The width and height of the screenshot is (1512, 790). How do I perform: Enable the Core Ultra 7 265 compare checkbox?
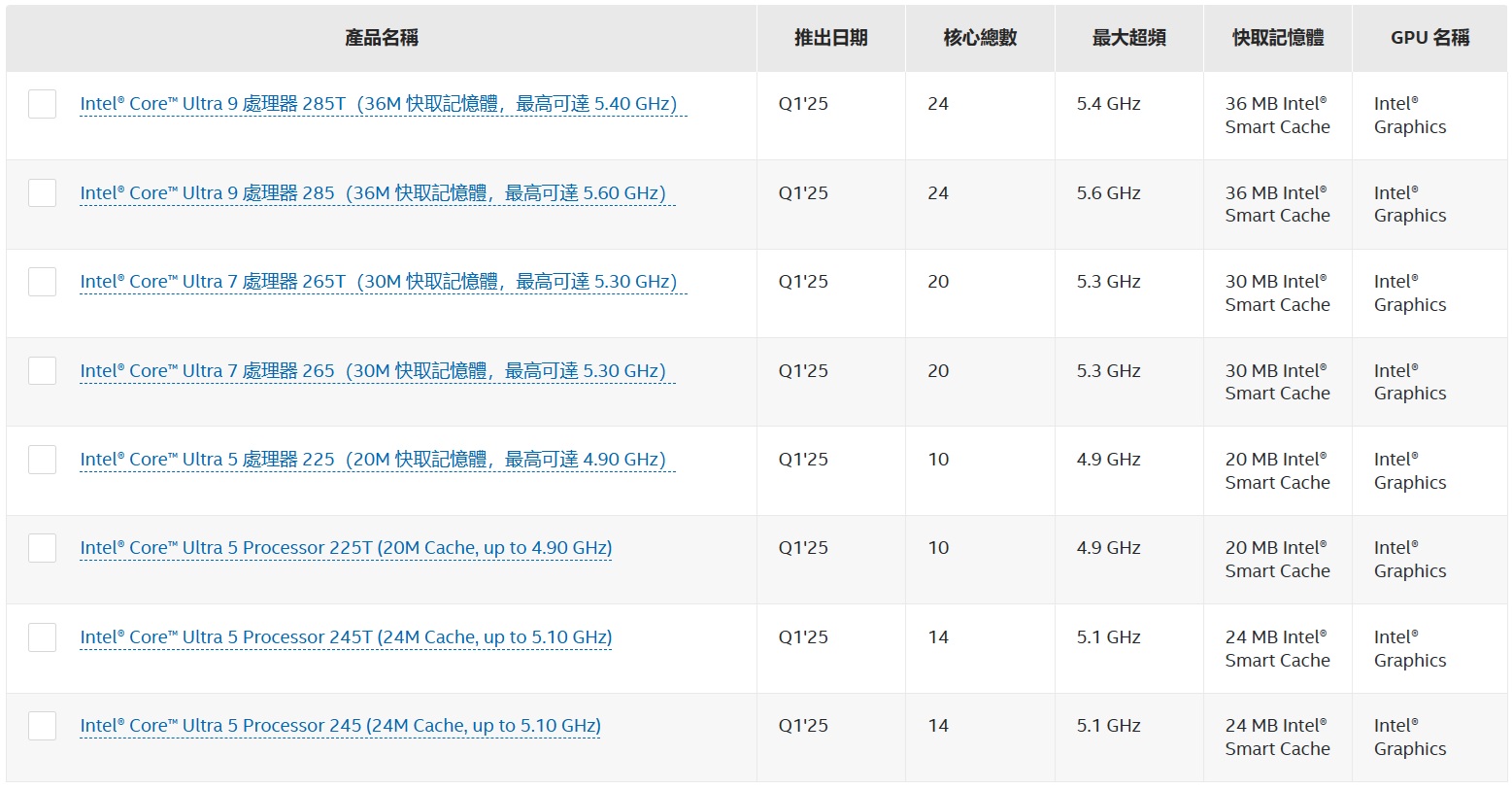(x=42, y=370)
